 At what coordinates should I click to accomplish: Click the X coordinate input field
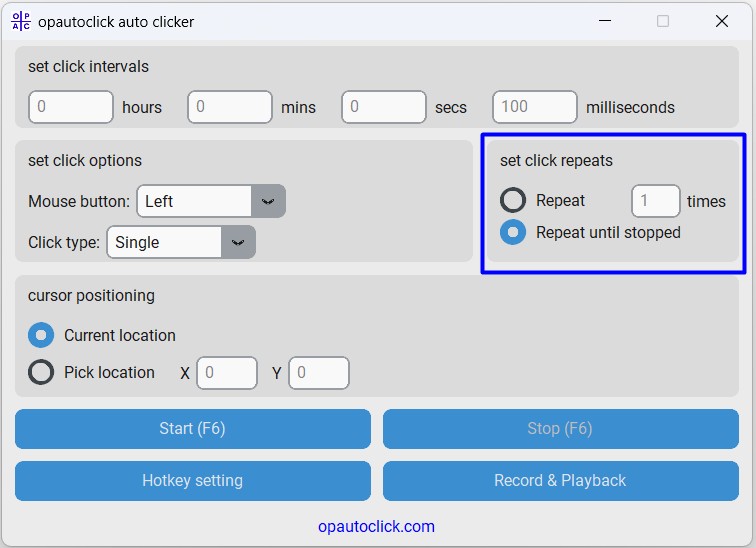[227, 373]
